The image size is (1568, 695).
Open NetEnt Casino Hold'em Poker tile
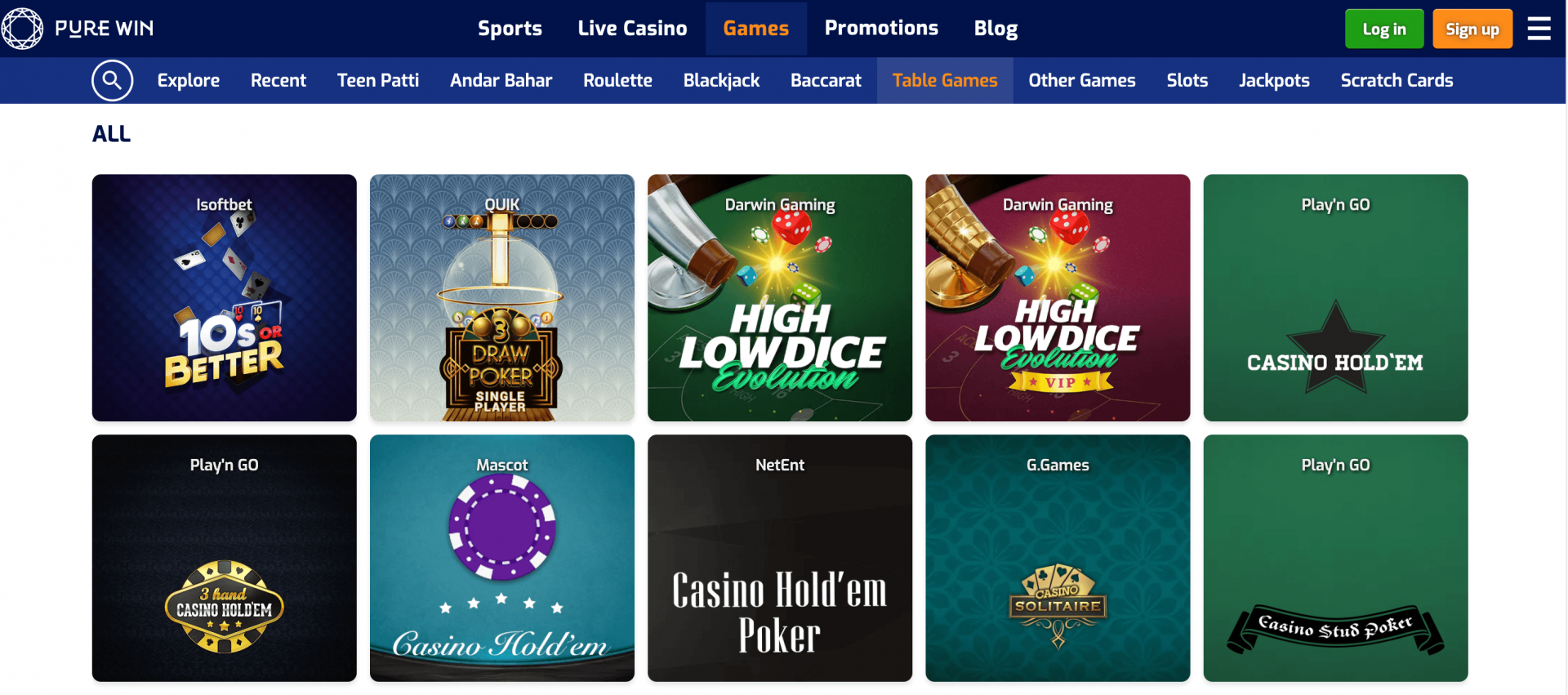pyautogui.click(x=780, y=558)
